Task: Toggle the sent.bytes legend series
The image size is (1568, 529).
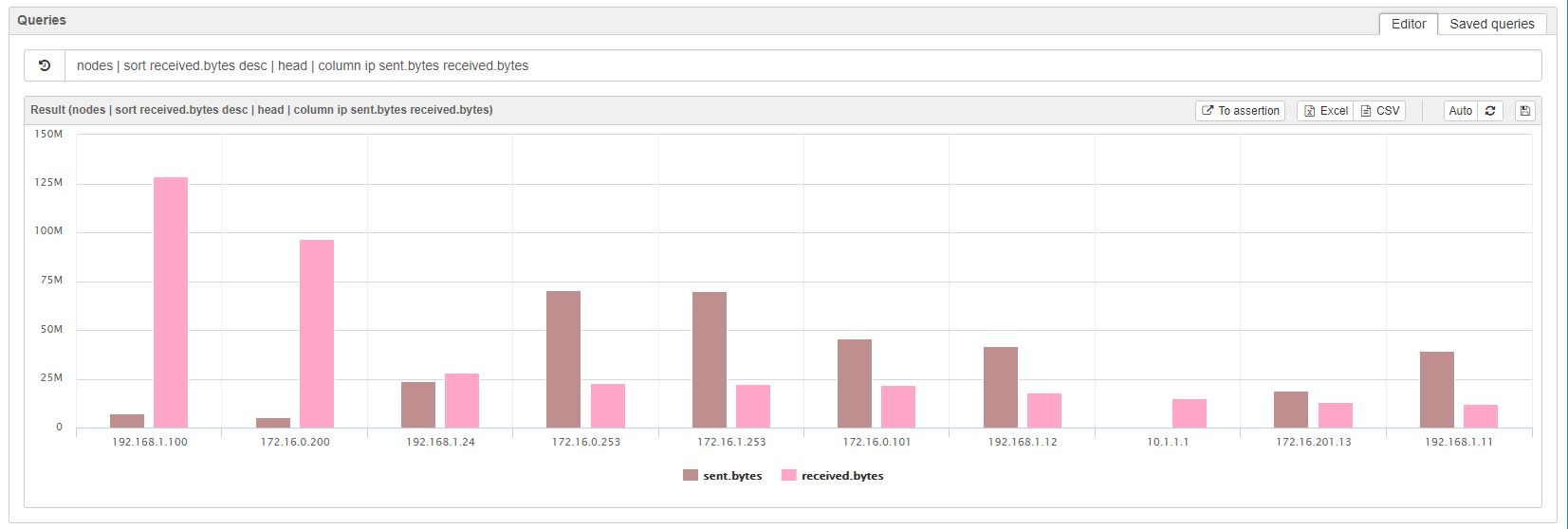Action: [x=723, y=476]
